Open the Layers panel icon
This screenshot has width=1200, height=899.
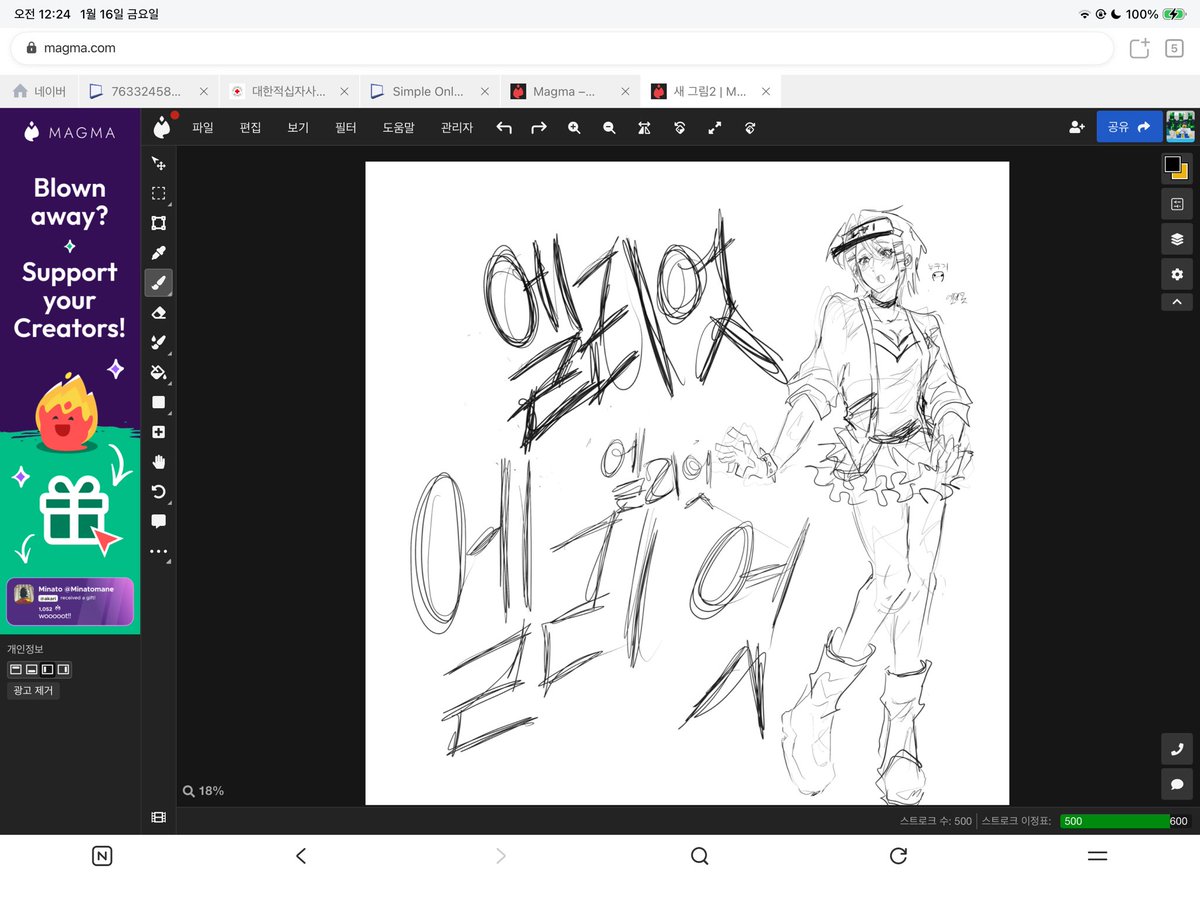(1177, 239)
